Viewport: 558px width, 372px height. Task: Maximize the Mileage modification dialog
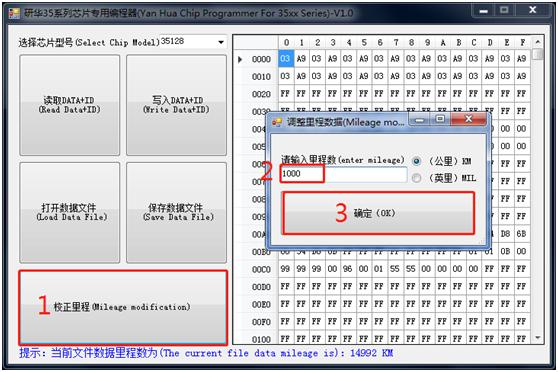point(440,120)
